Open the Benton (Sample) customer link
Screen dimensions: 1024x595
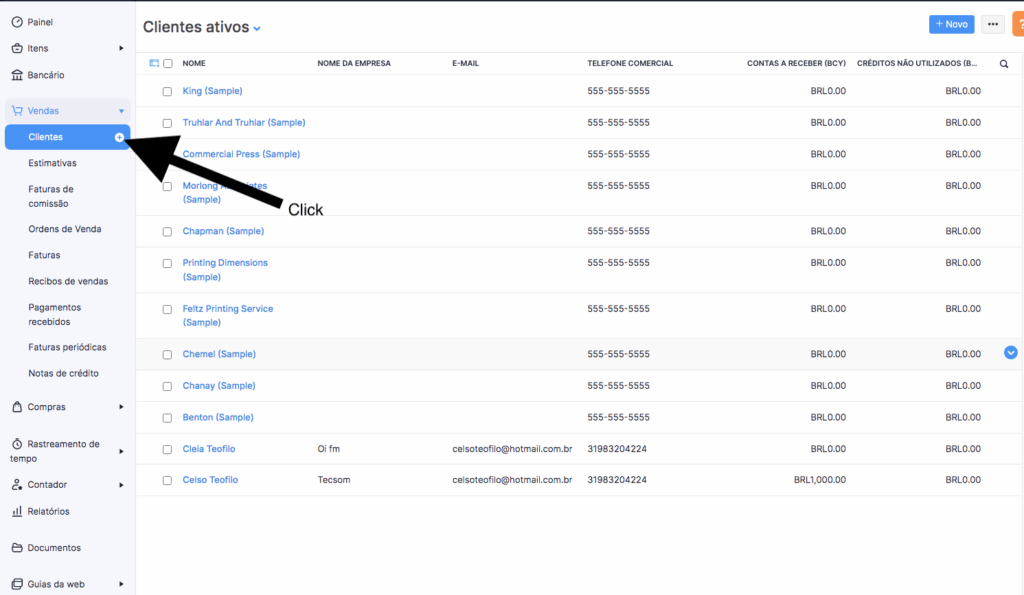(x=217, y=417)
